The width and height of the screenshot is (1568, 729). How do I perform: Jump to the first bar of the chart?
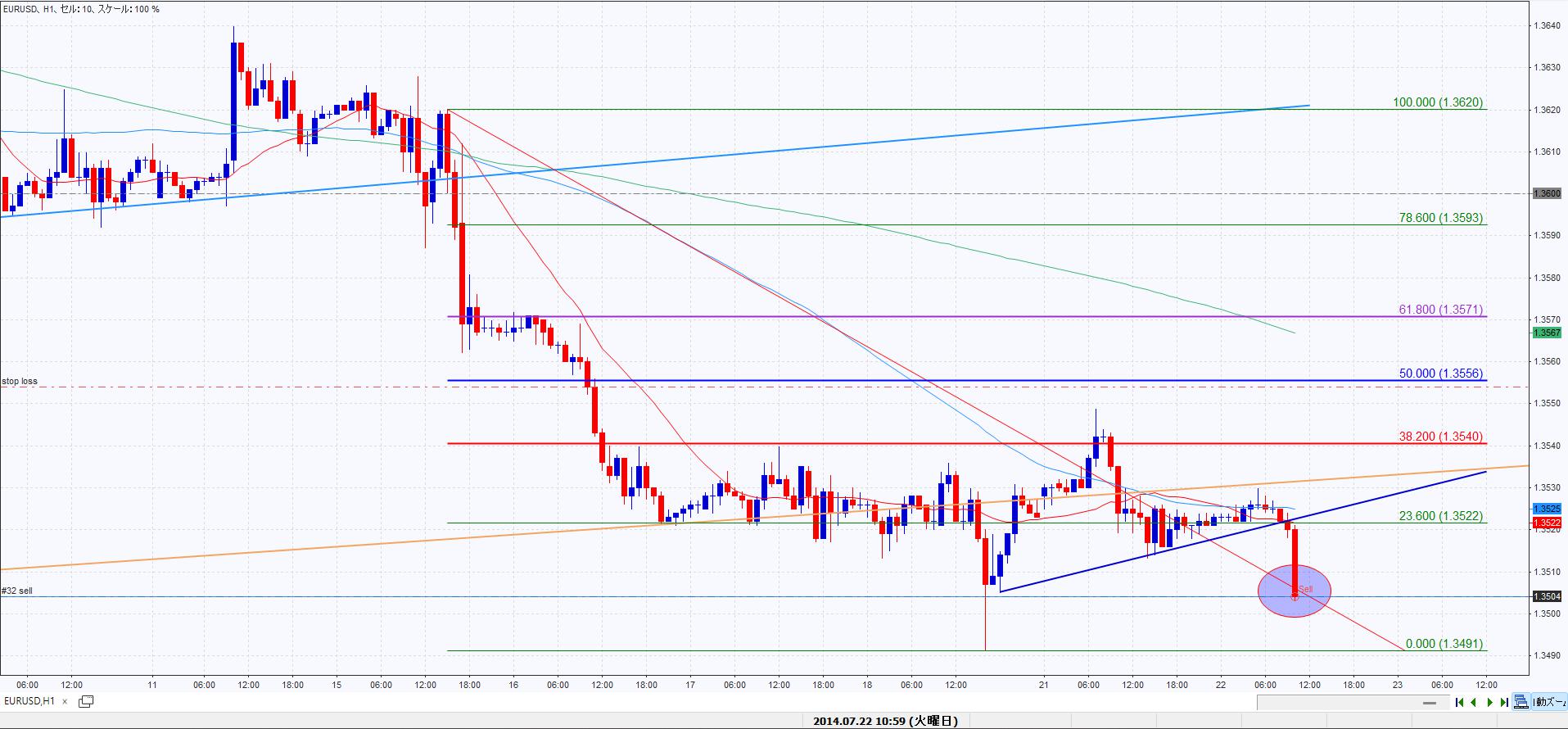1459,702
